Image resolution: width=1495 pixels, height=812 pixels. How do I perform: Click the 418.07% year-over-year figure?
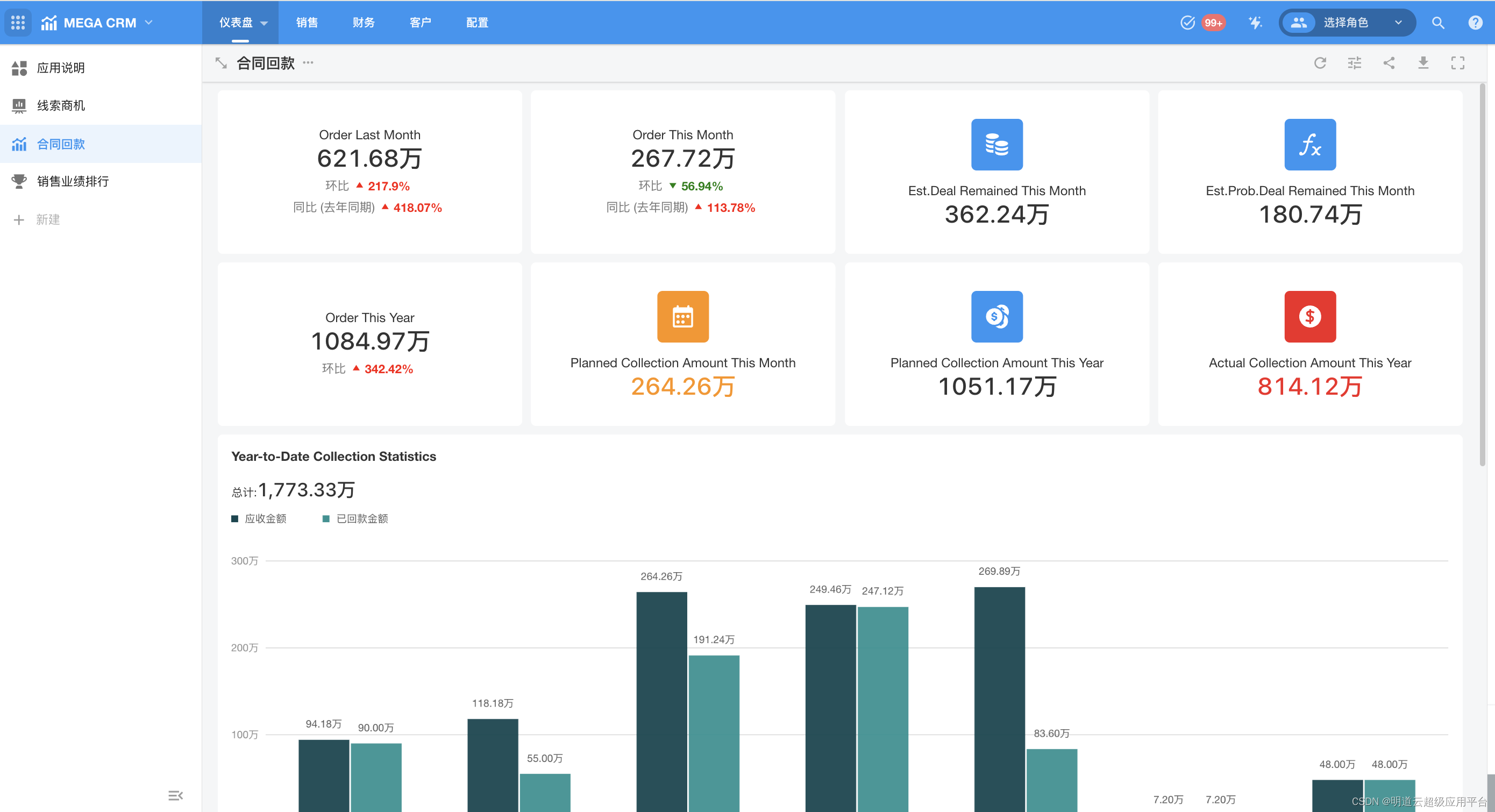417,208
